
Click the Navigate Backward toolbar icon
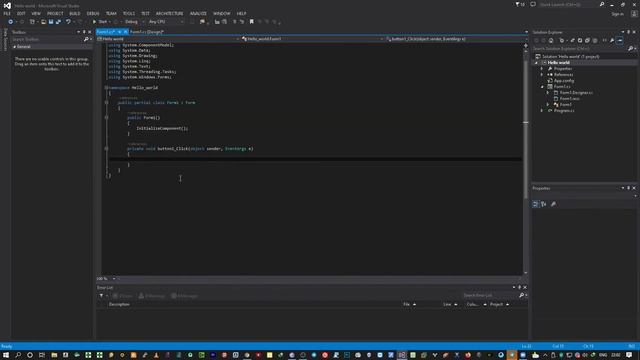(x=11, y=22)
